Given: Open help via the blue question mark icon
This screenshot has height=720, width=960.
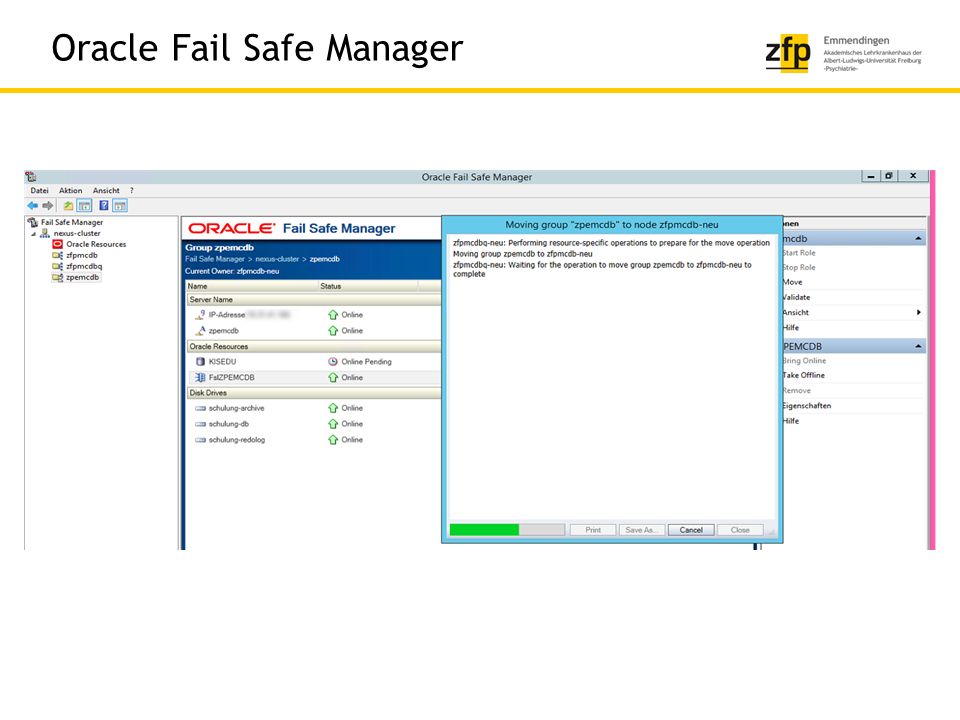Looking at the screenshot, I should click(103, 206).
